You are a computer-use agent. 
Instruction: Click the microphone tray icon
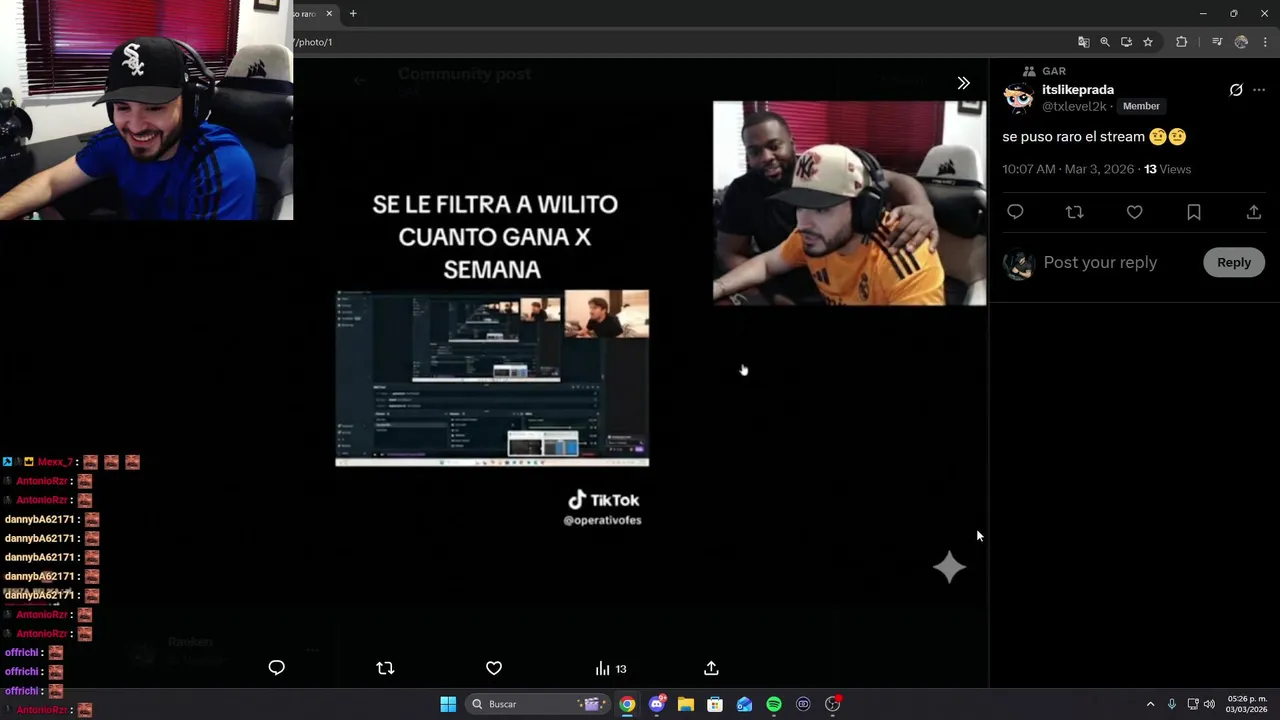[1171, 704]
